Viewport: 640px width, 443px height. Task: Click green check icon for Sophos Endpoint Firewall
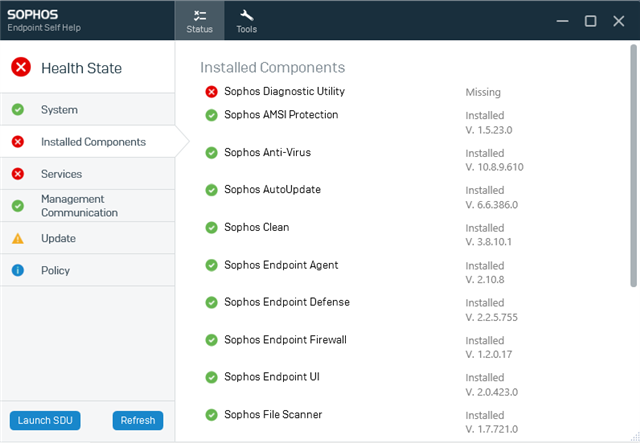211,340
